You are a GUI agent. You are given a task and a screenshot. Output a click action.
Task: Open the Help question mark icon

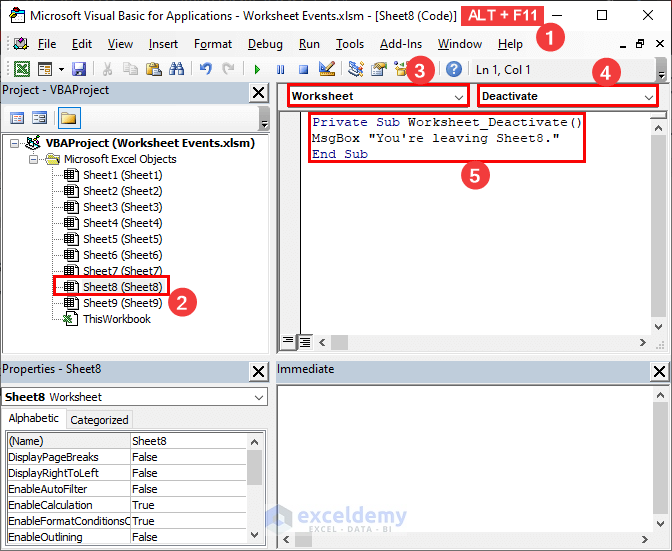pos(454,69)
